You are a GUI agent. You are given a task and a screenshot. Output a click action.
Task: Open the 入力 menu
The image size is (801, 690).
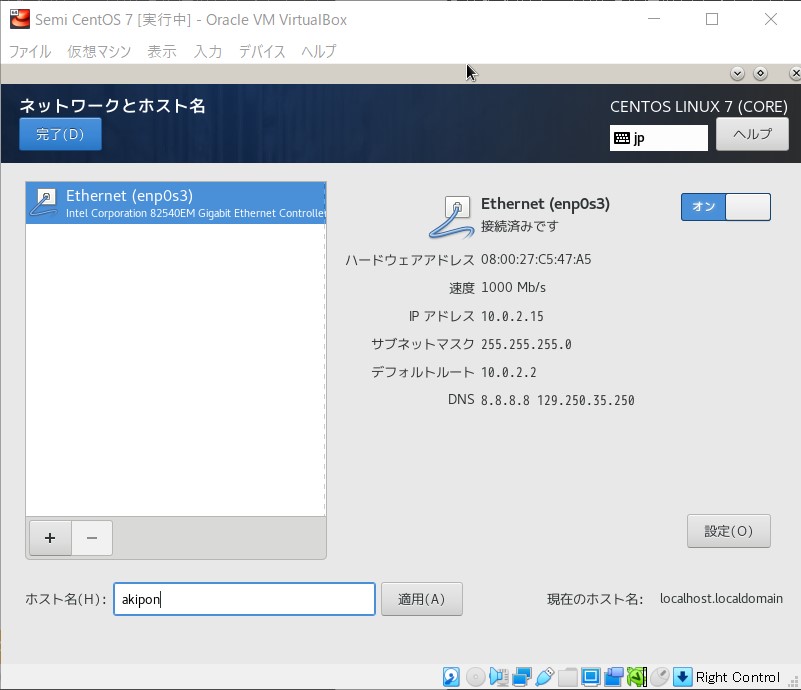pos(208,51)
